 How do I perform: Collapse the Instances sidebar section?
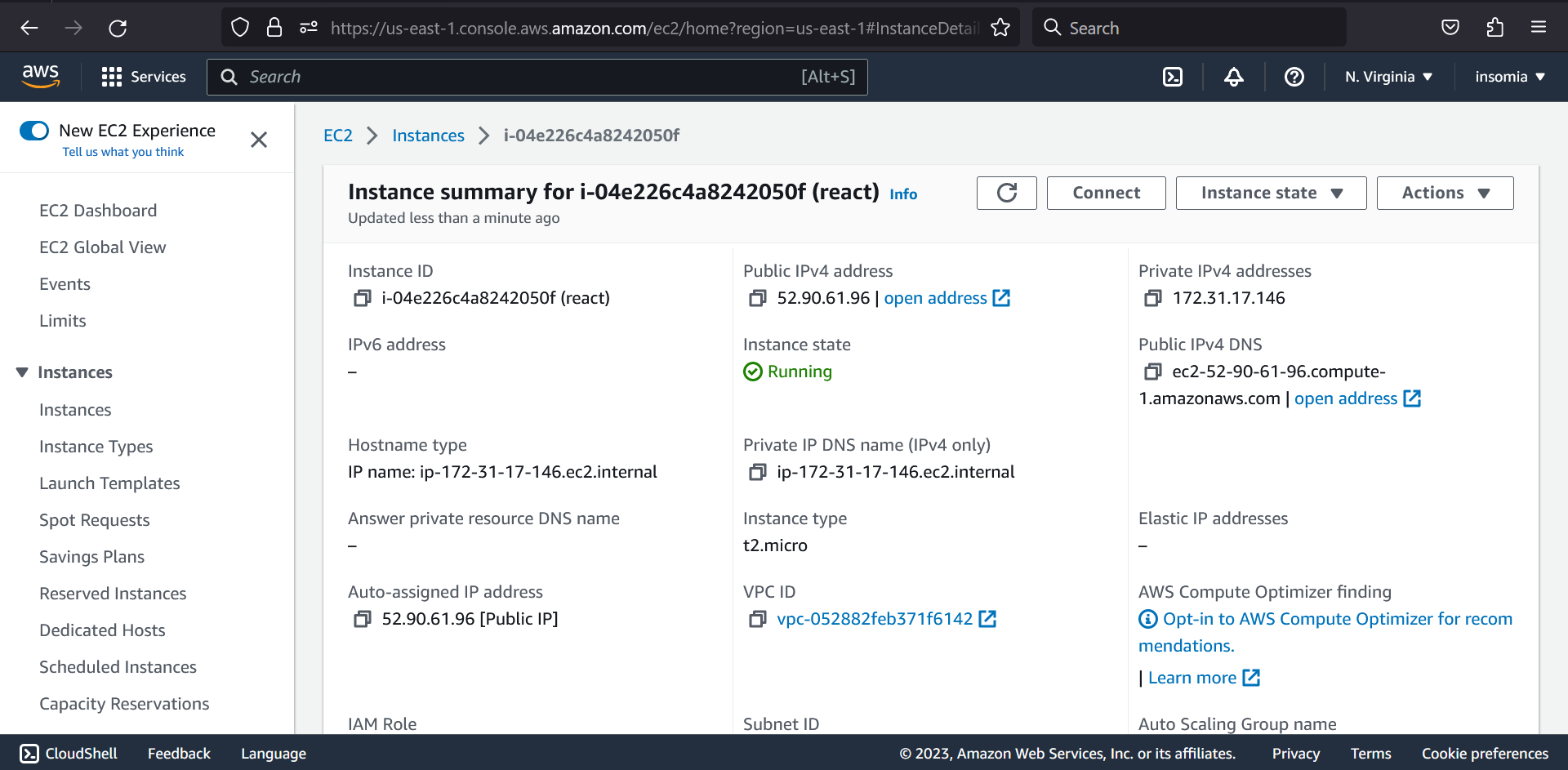coord(21,372)
